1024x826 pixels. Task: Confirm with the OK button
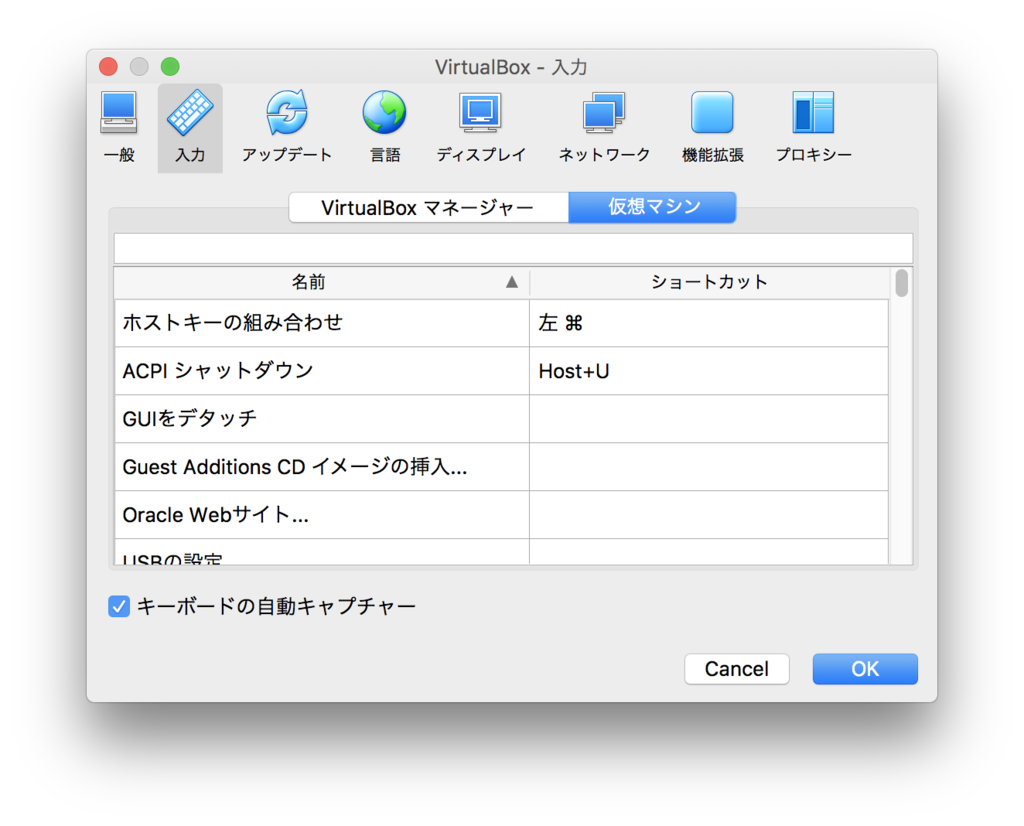[x=865, y=669]
